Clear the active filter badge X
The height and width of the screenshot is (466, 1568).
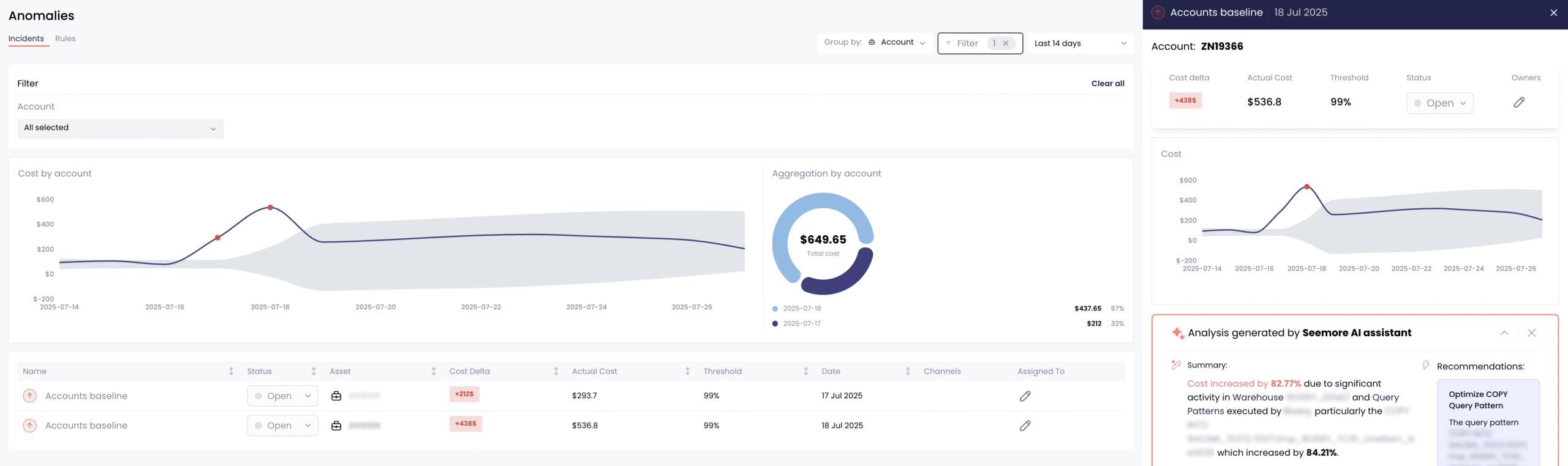(x=1006, y=43)
